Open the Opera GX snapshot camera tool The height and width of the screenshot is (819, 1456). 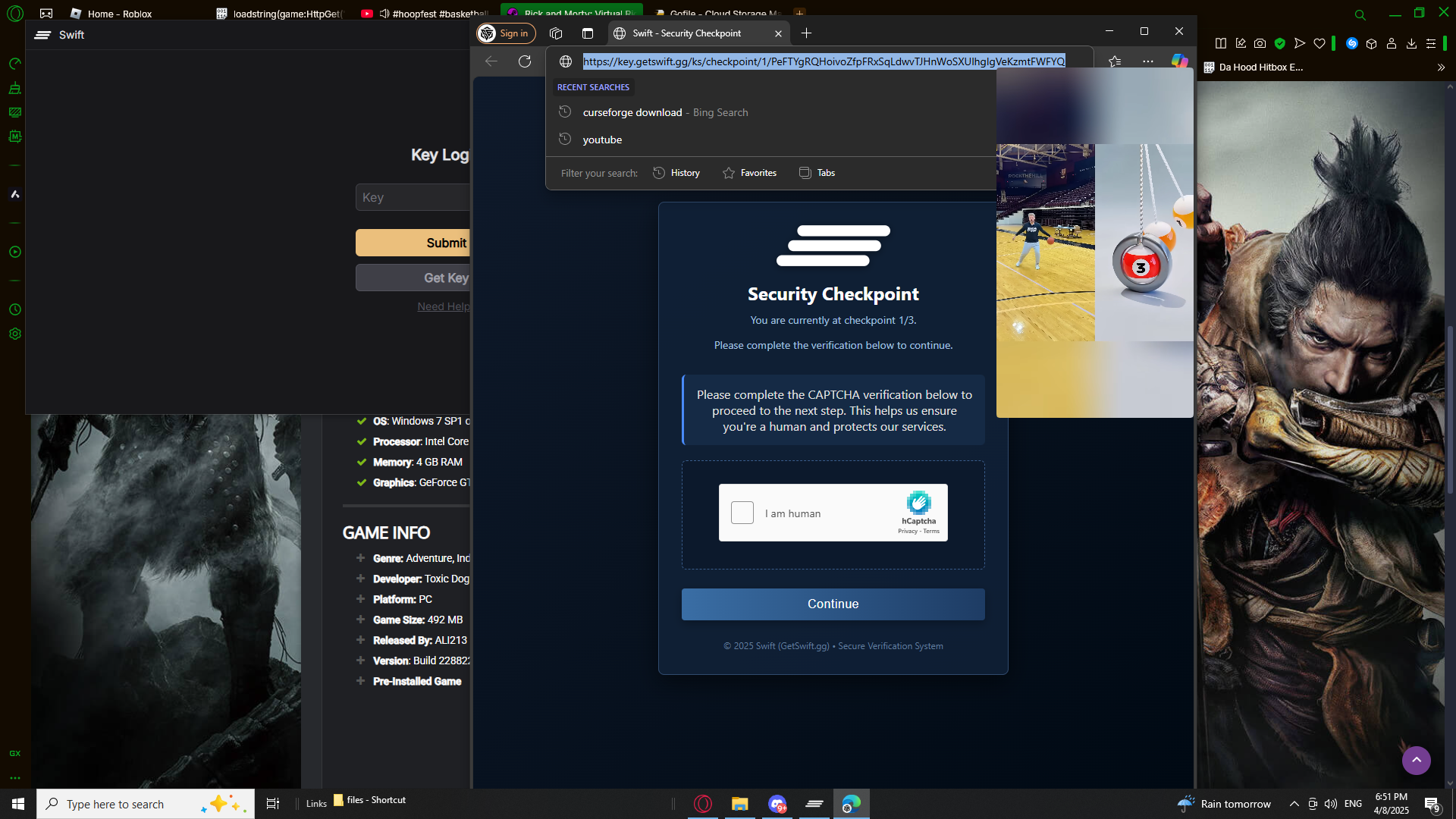pos(1260,44)
